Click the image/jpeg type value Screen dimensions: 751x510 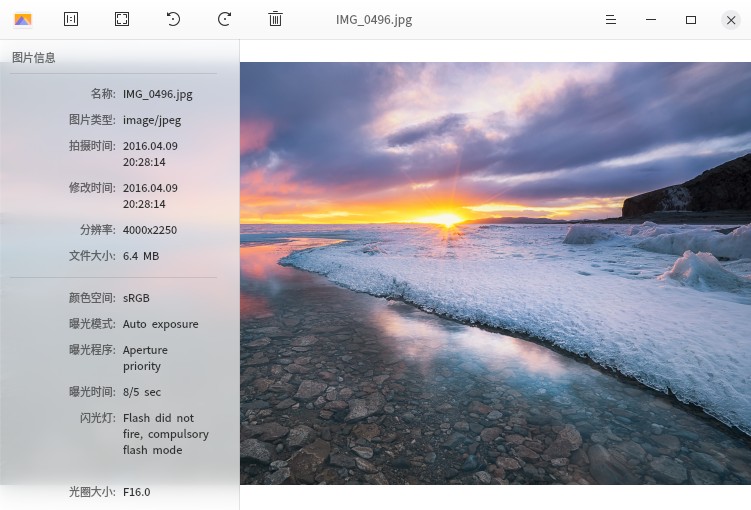point(152,120)
